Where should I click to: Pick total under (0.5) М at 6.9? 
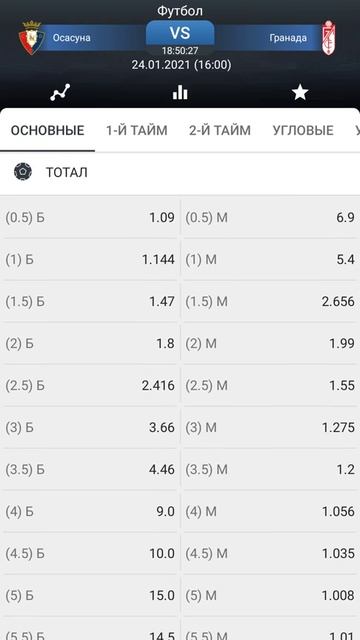point(270,218)
